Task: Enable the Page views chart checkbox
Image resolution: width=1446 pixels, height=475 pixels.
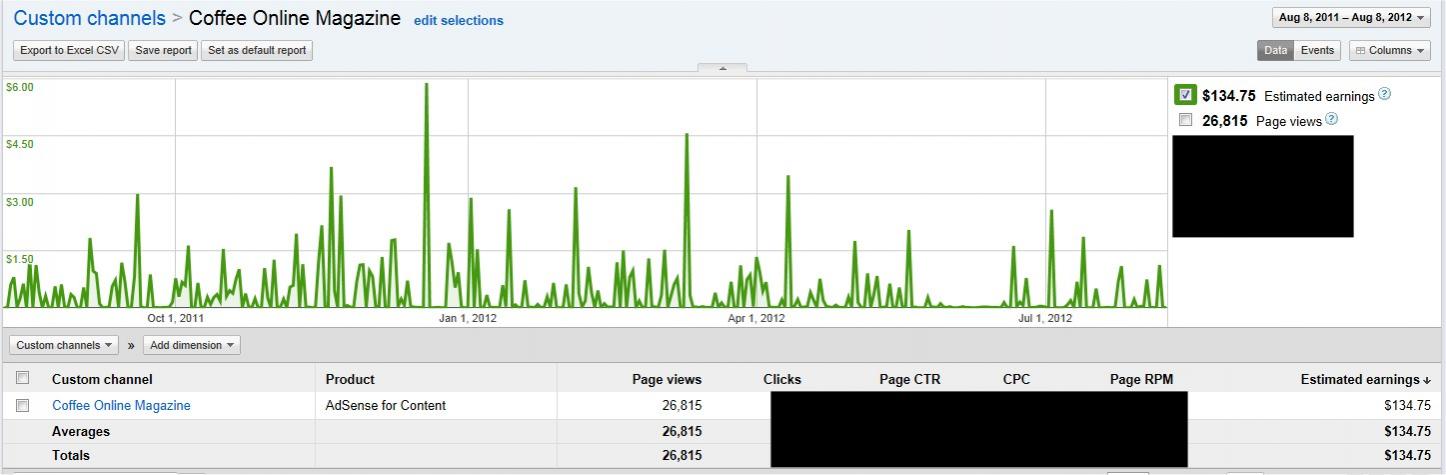Action: pos(1186,120)
